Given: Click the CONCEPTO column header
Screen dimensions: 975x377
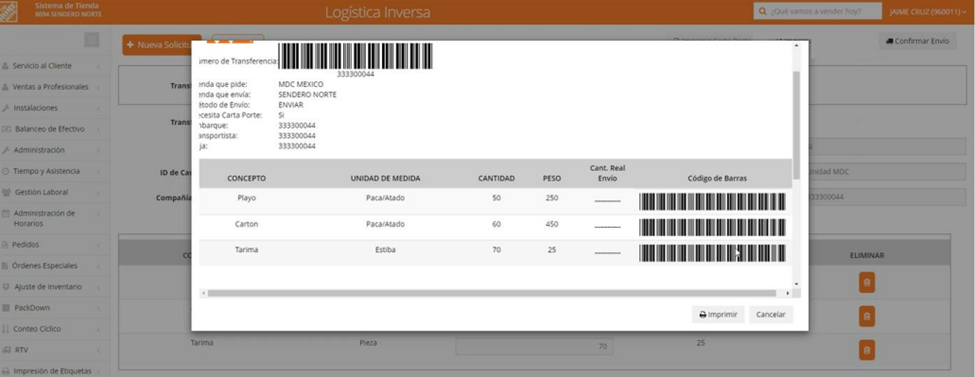Looking at the screenshot, I should [x=246, y=179].
